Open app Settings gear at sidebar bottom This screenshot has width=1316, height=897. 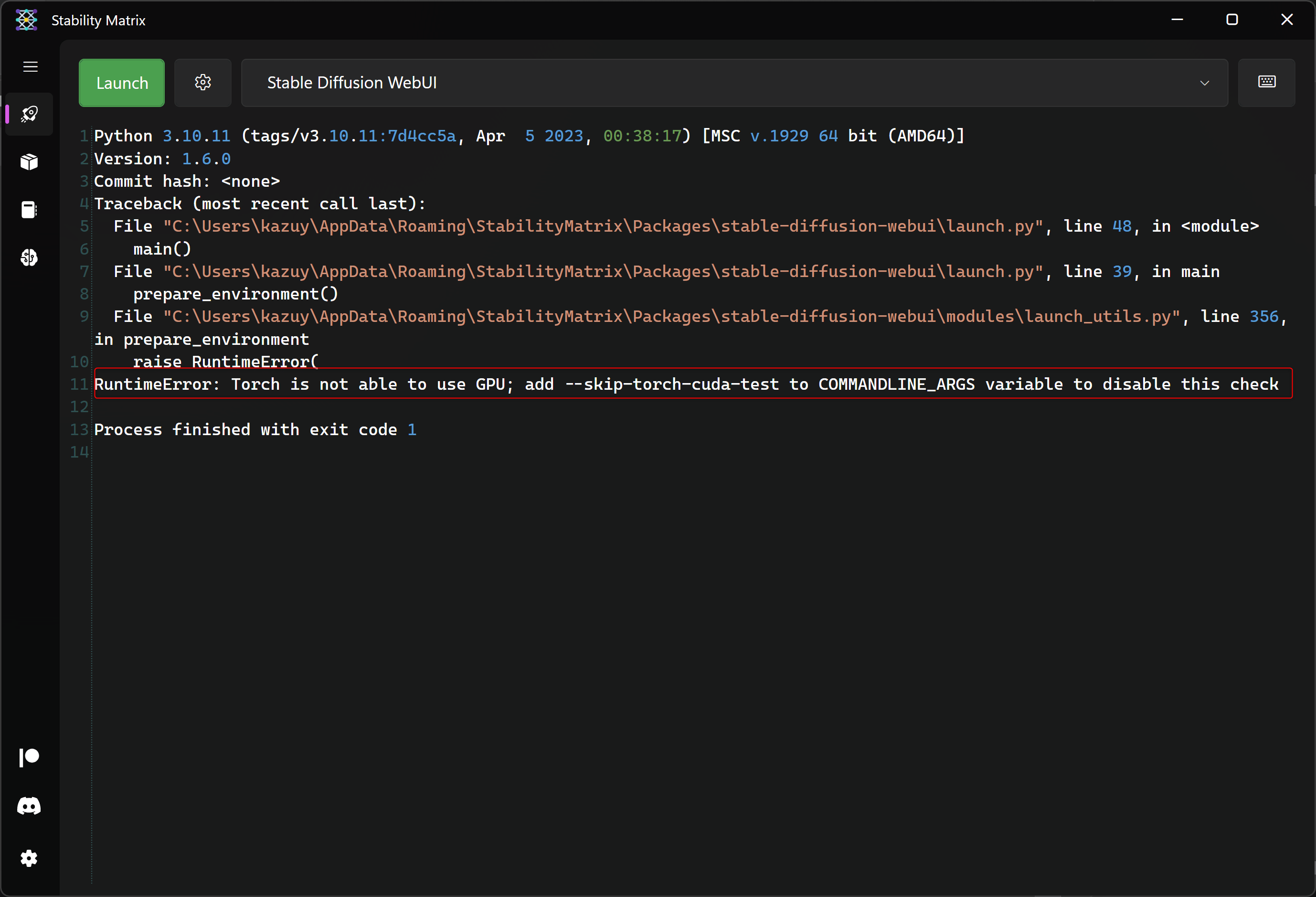tap(30, 858)
